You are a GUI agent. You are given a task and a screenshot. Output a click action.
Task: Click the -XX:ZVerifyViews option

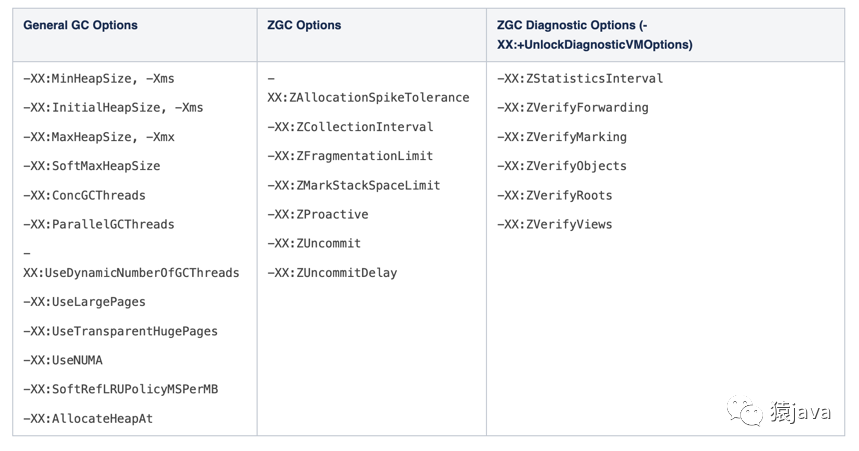[554, 224]
